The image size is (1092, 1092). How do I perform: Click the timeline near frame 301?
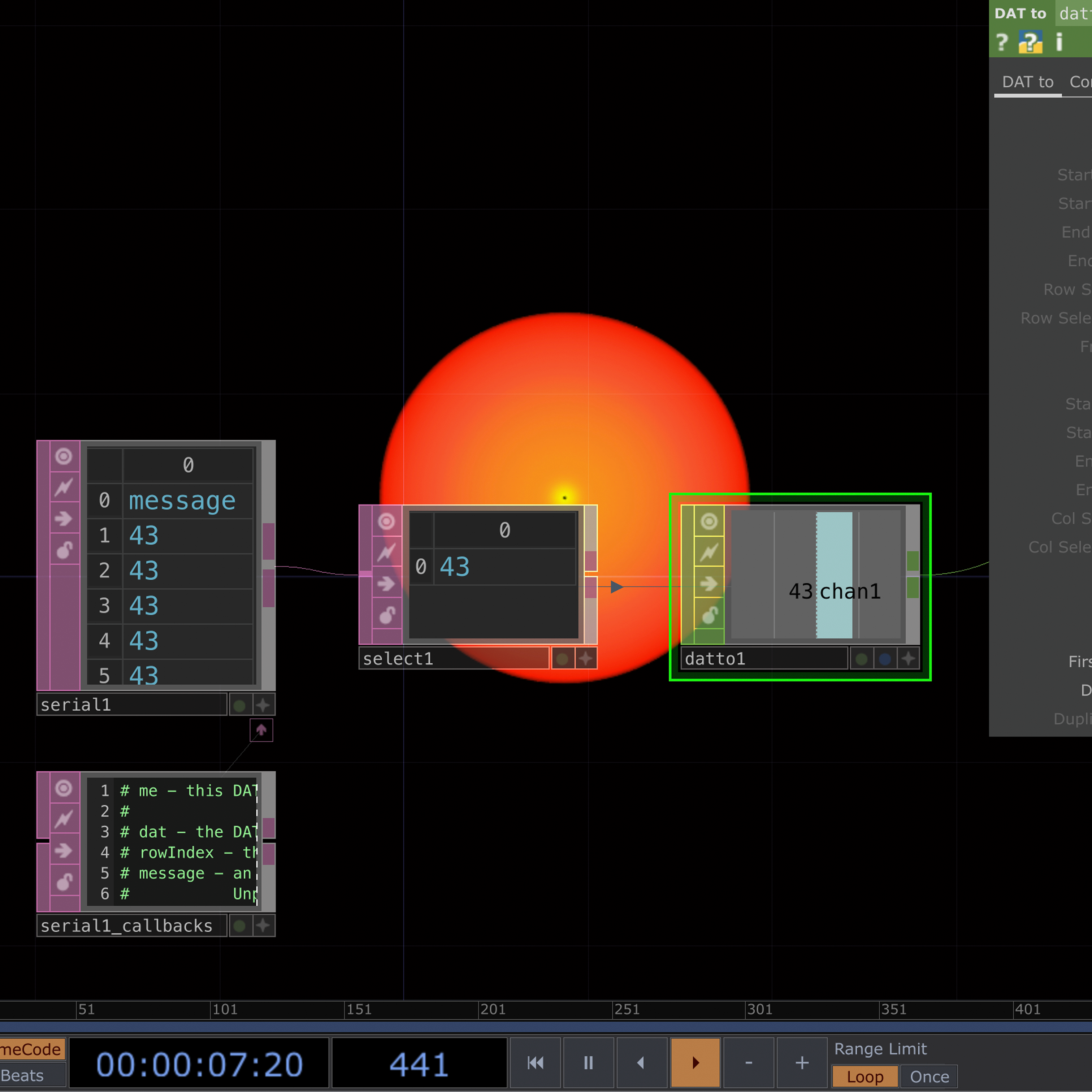pos(760,1009)
